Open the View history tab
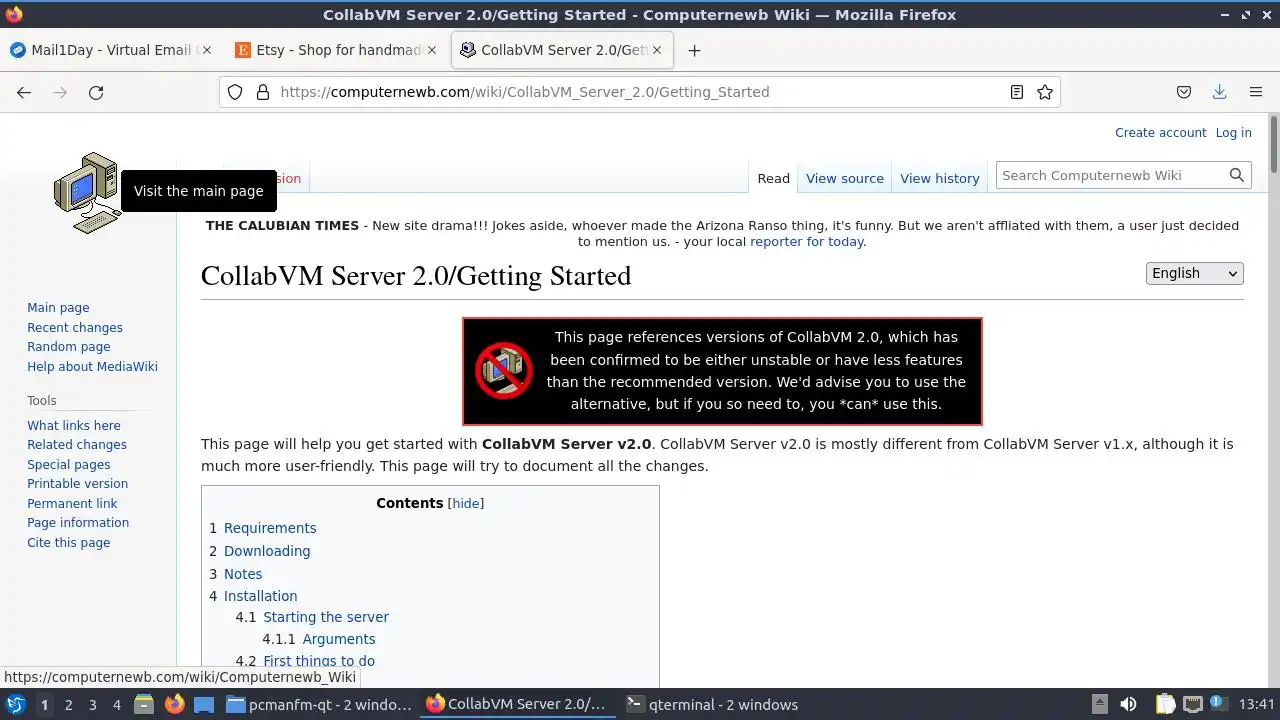 click(940, 178)
